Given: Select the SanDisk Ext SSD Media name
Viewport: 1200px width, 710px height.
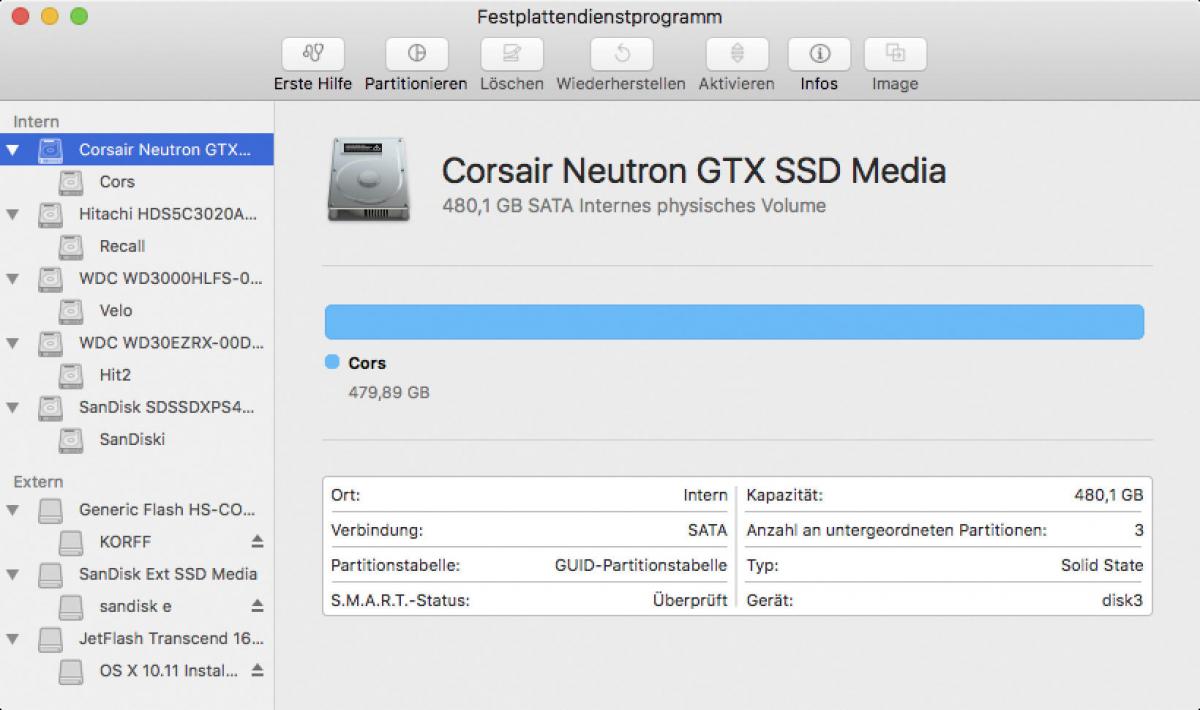Looking at the screenshot, I should click(168, 574).
